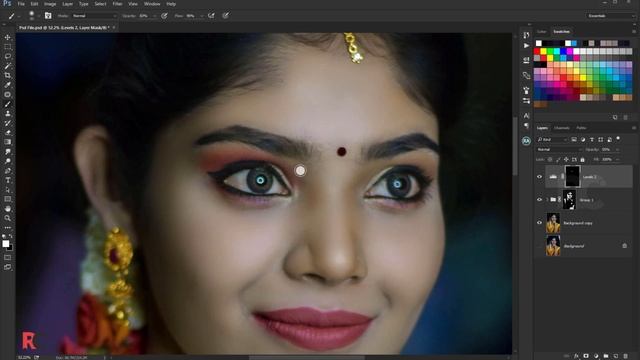Create new swatch button in Swatches panel
The height and width of the screenshot is (360, 640).
[x=615, y=117]
